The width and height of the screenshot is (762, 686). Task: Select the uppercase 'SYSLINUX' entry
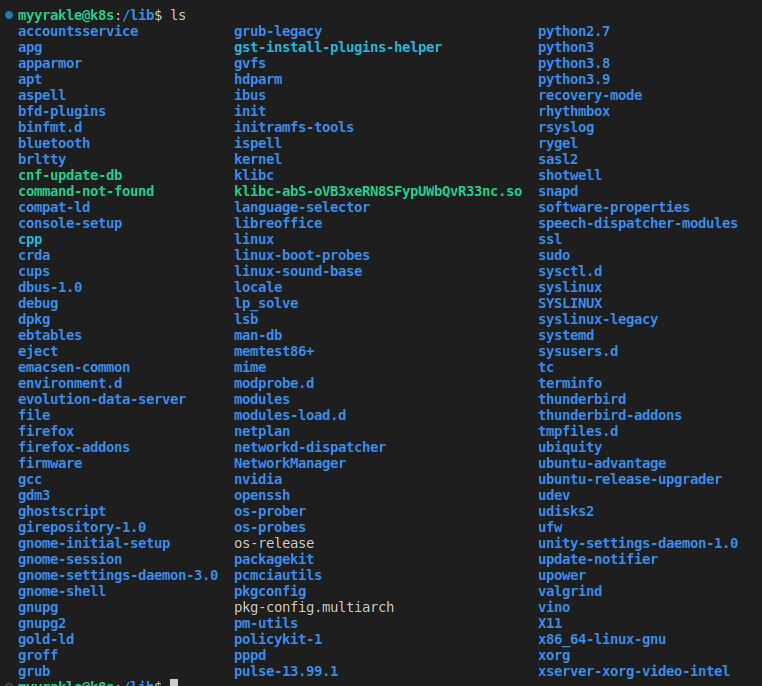point(570,304)
